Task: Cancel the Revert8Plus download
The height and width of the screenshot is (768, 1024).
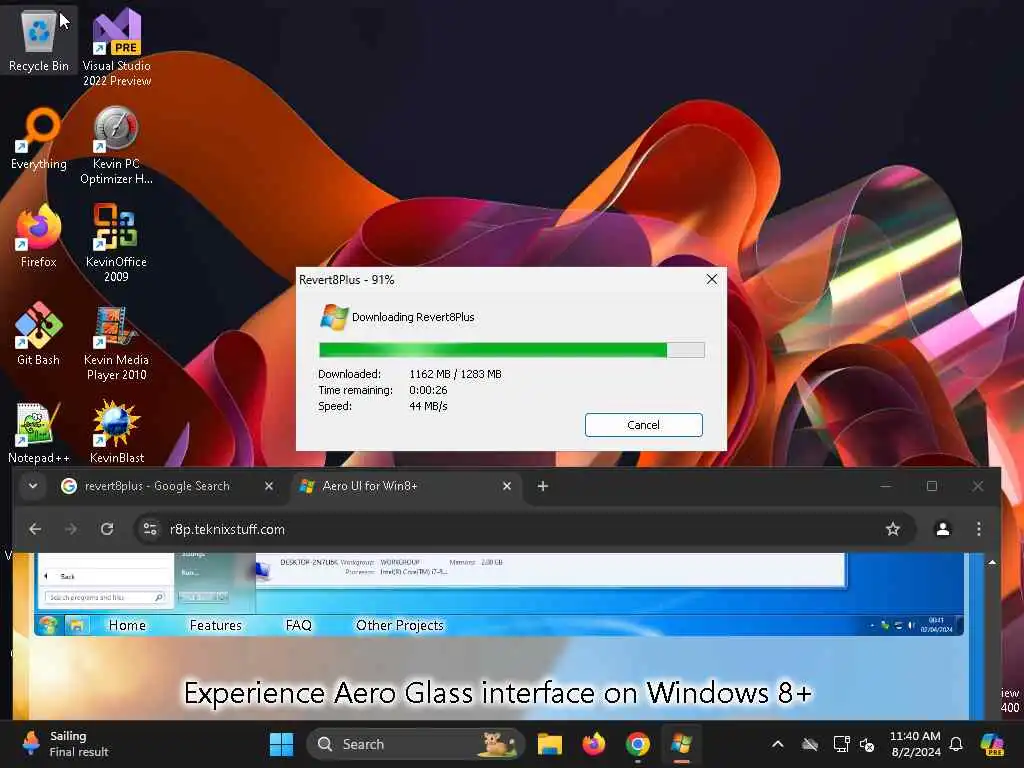Action: pyautogui.click(x=643, y=424)
